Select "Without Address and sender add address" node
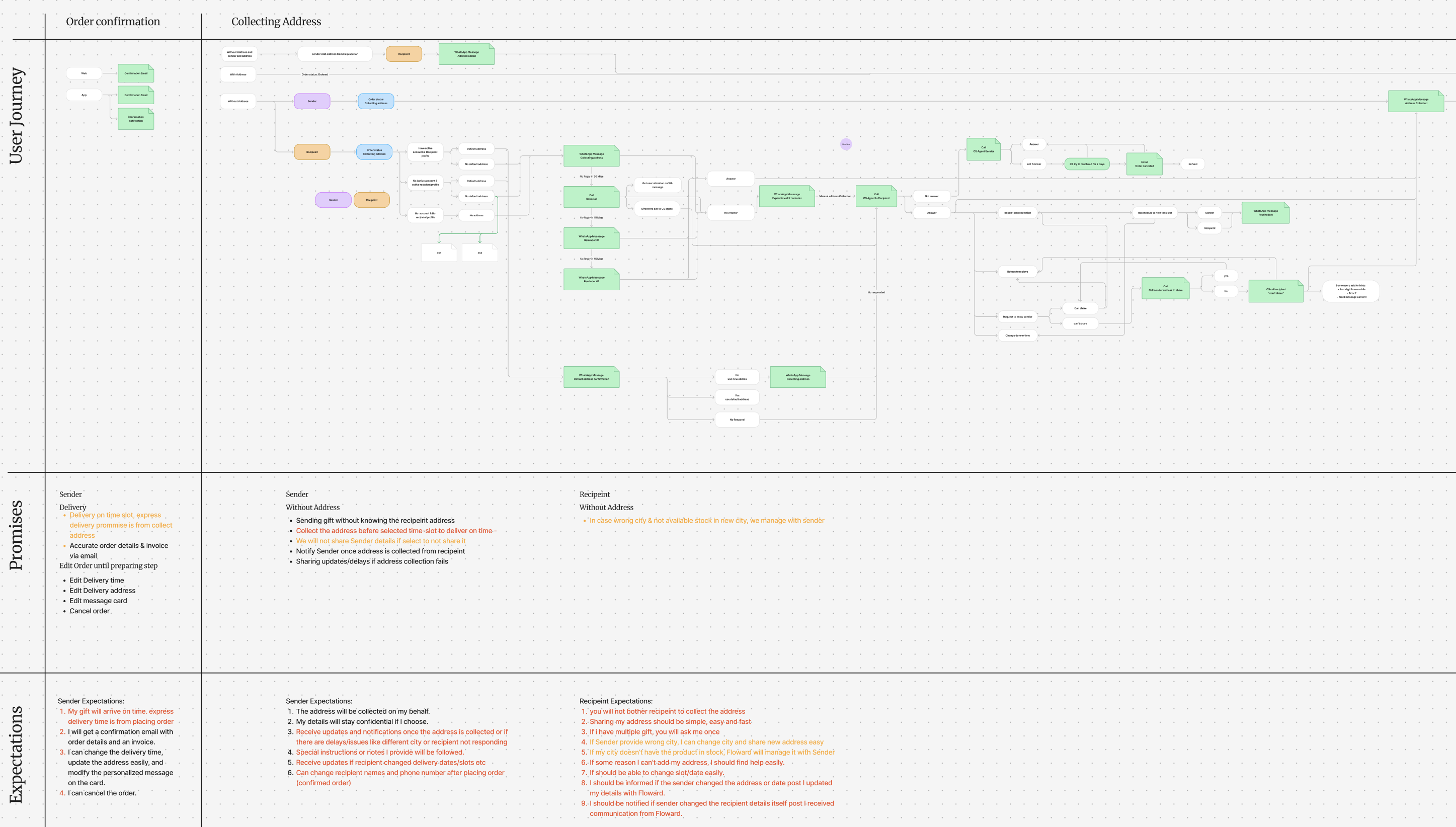This screenshot has width=1456, height=827. pos(239,54)
